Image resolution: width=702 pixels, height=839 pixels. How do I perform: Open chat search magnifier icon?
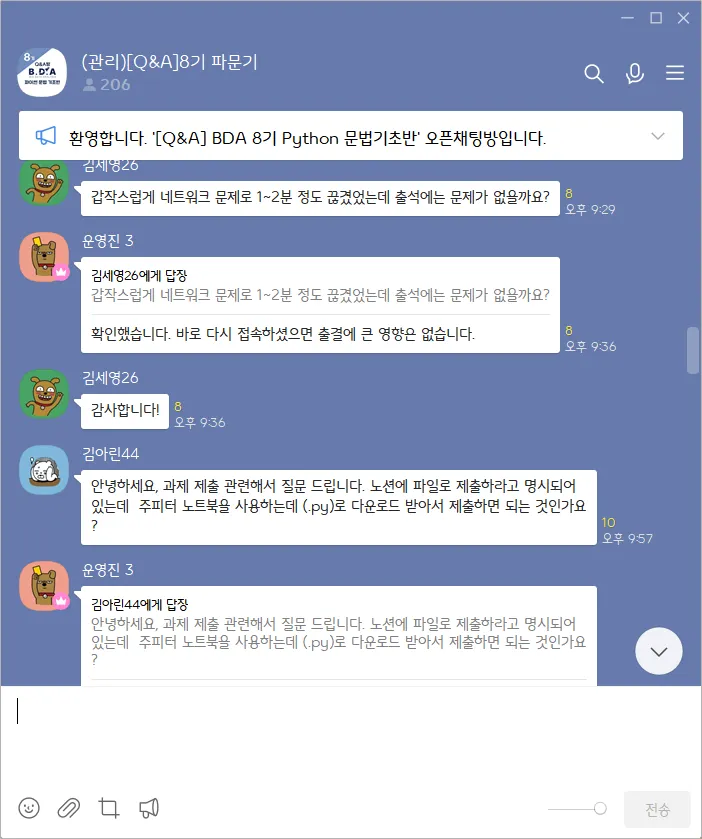coord(593,73)
